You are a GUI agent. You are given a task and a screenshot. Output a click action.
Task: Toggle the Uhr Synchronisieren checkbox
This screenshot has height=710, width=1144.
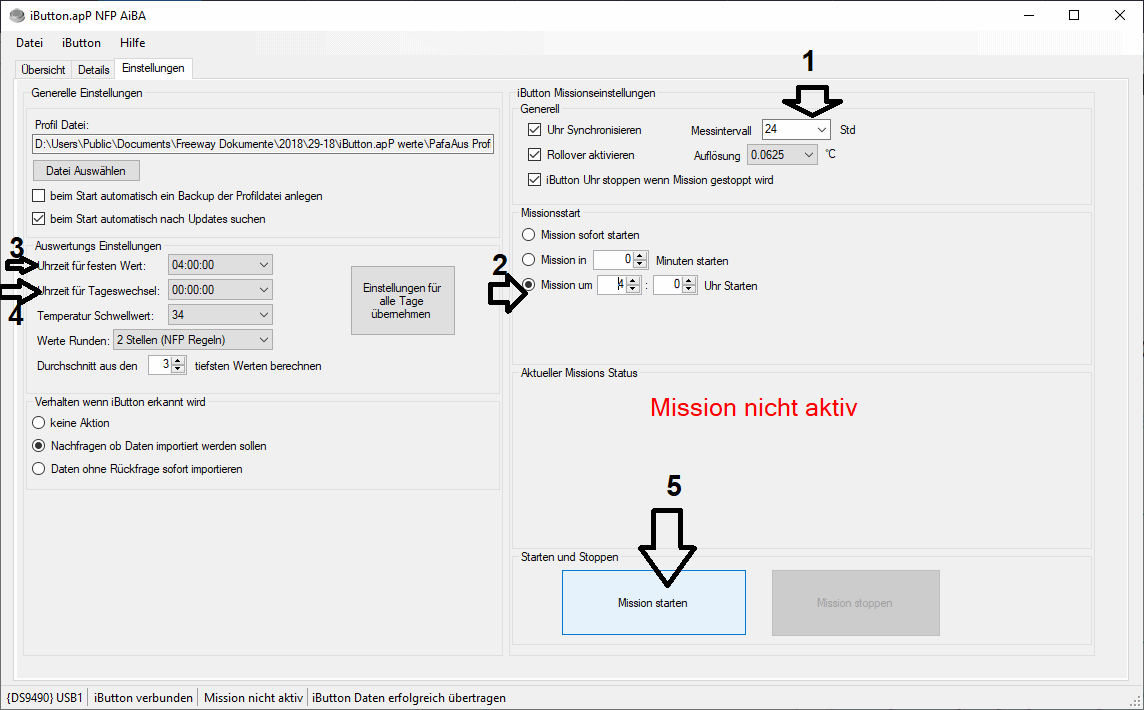pyautogui.click(x=534, y=130)
